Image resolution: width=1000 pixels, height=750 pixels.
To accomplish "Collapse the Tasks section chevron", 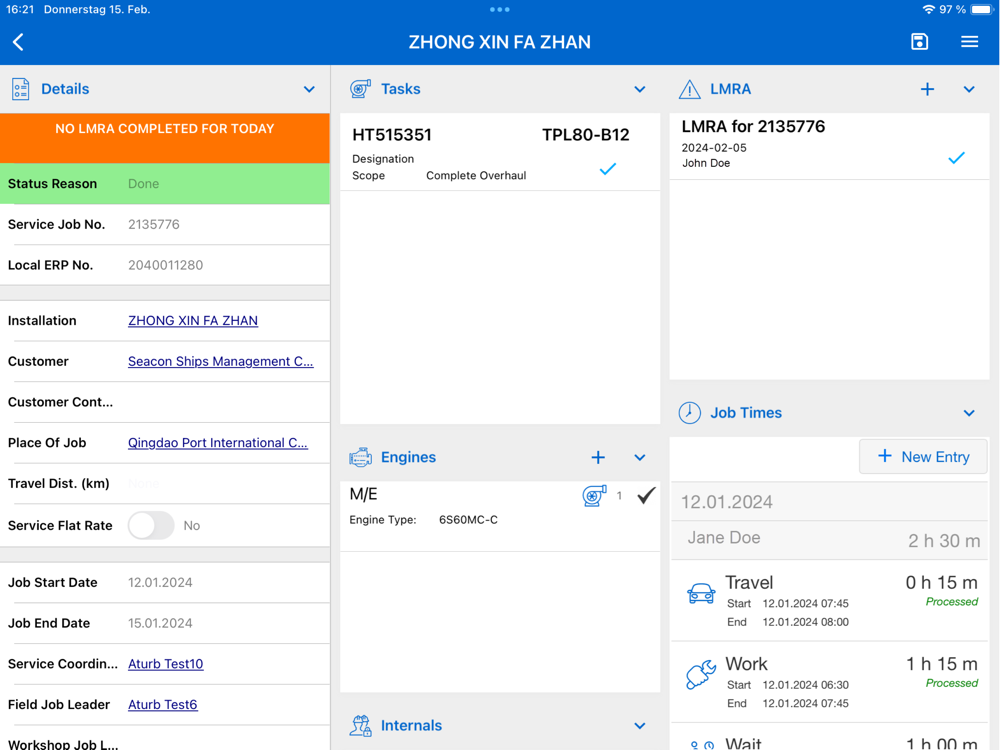I will (640, 89).
